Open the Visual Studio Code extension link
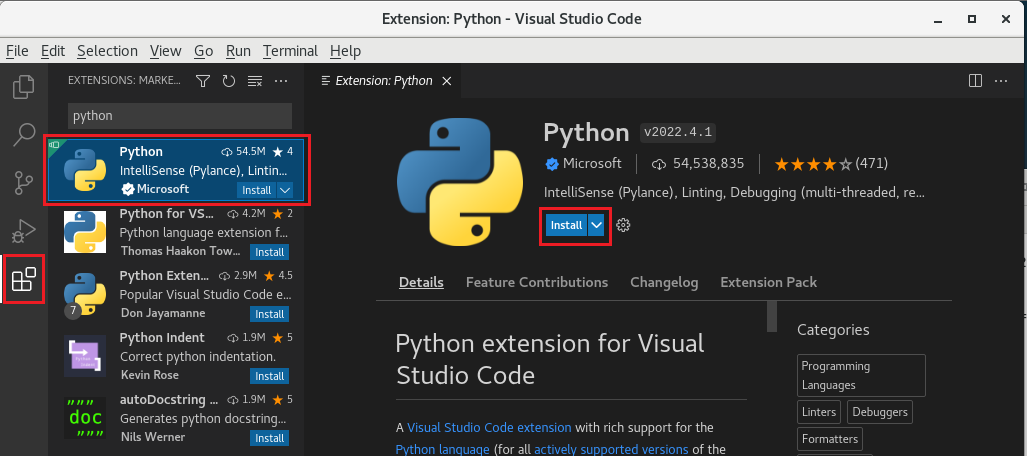 489,427
